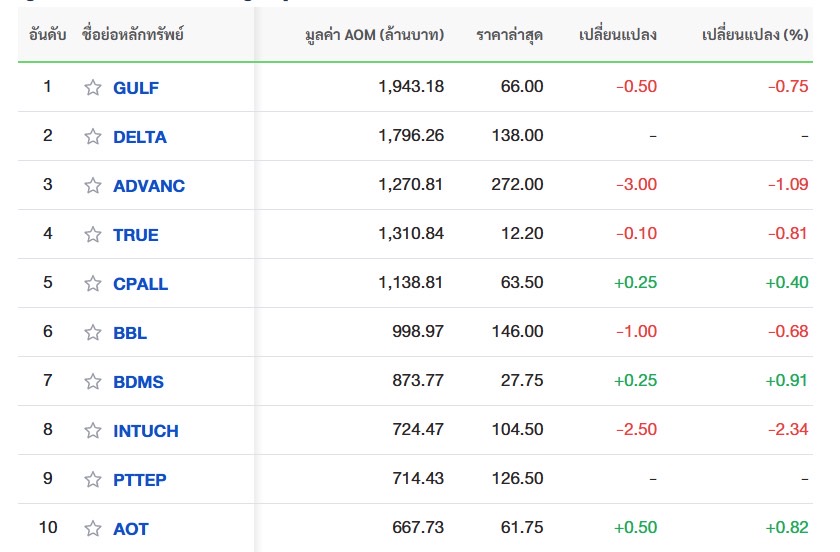Click BBL percent change -0.68
The image size is (840, 552).
[x=788, y=332]
